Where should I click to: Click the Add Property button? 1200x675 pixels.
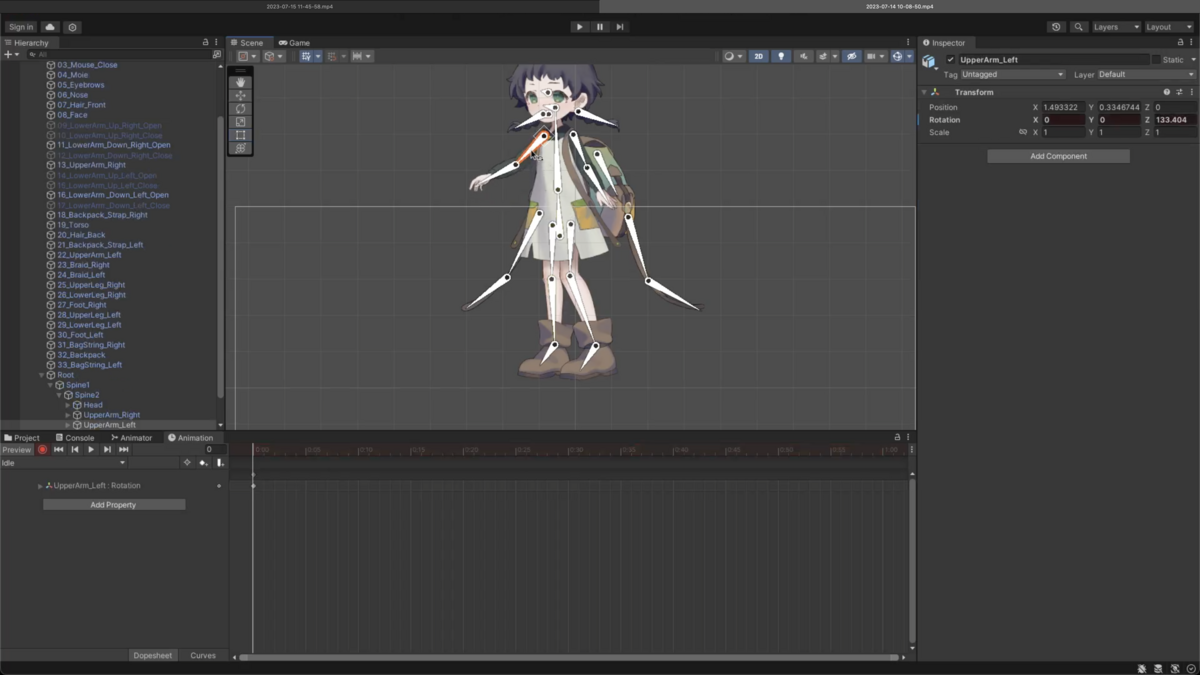click(113, 505)
